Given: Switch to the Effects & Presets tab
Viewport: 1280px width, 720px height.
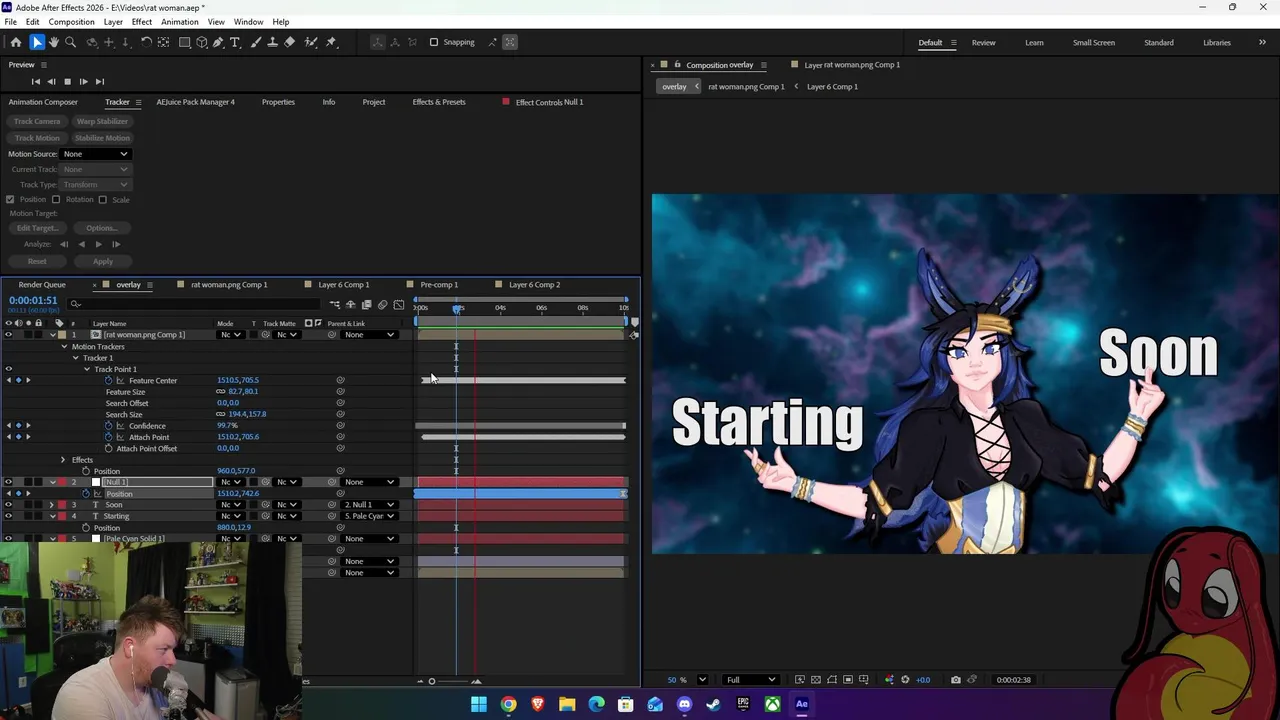Looking at the screenshot, I should tap(439, 102).
